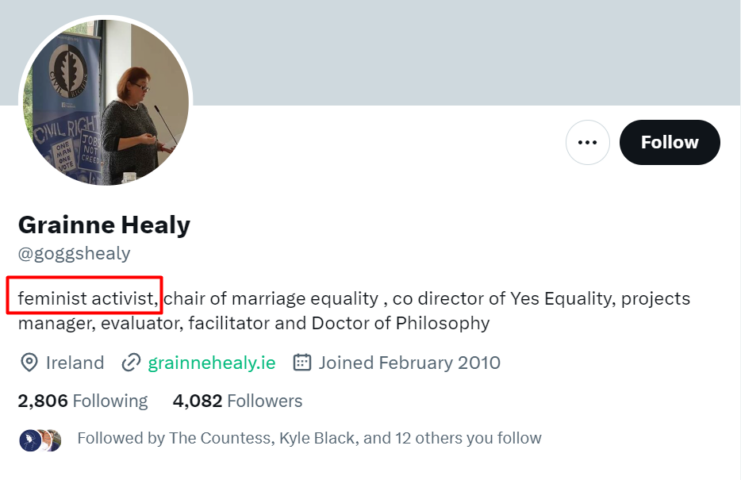Click the chain link icon beside website
The width and height of the screenshot is (741, 480).
(131, 362)
